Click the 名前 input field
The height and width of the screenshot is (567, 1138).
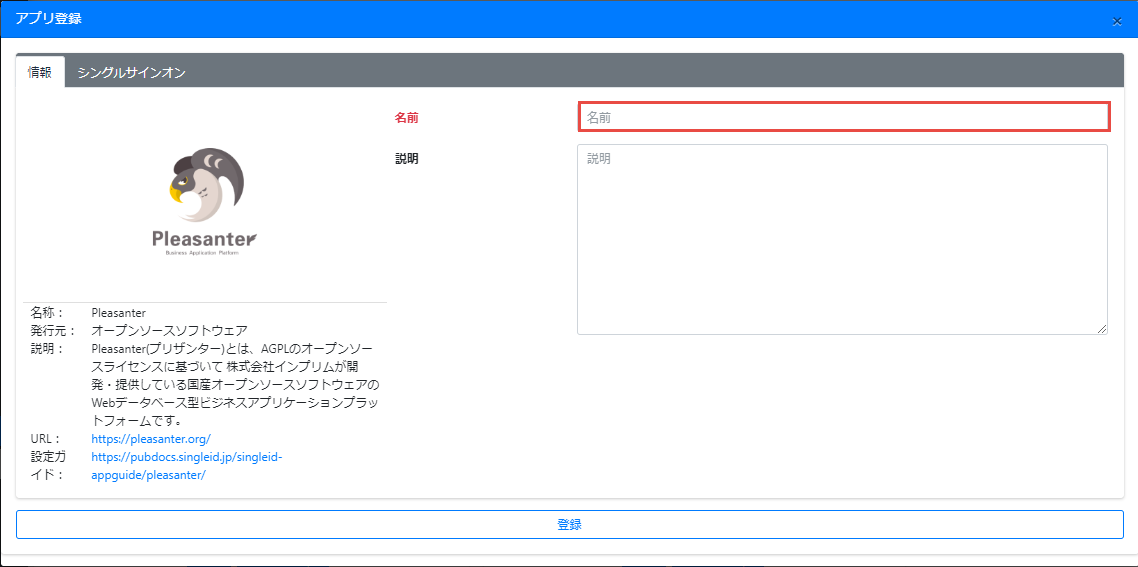[843, 117]
